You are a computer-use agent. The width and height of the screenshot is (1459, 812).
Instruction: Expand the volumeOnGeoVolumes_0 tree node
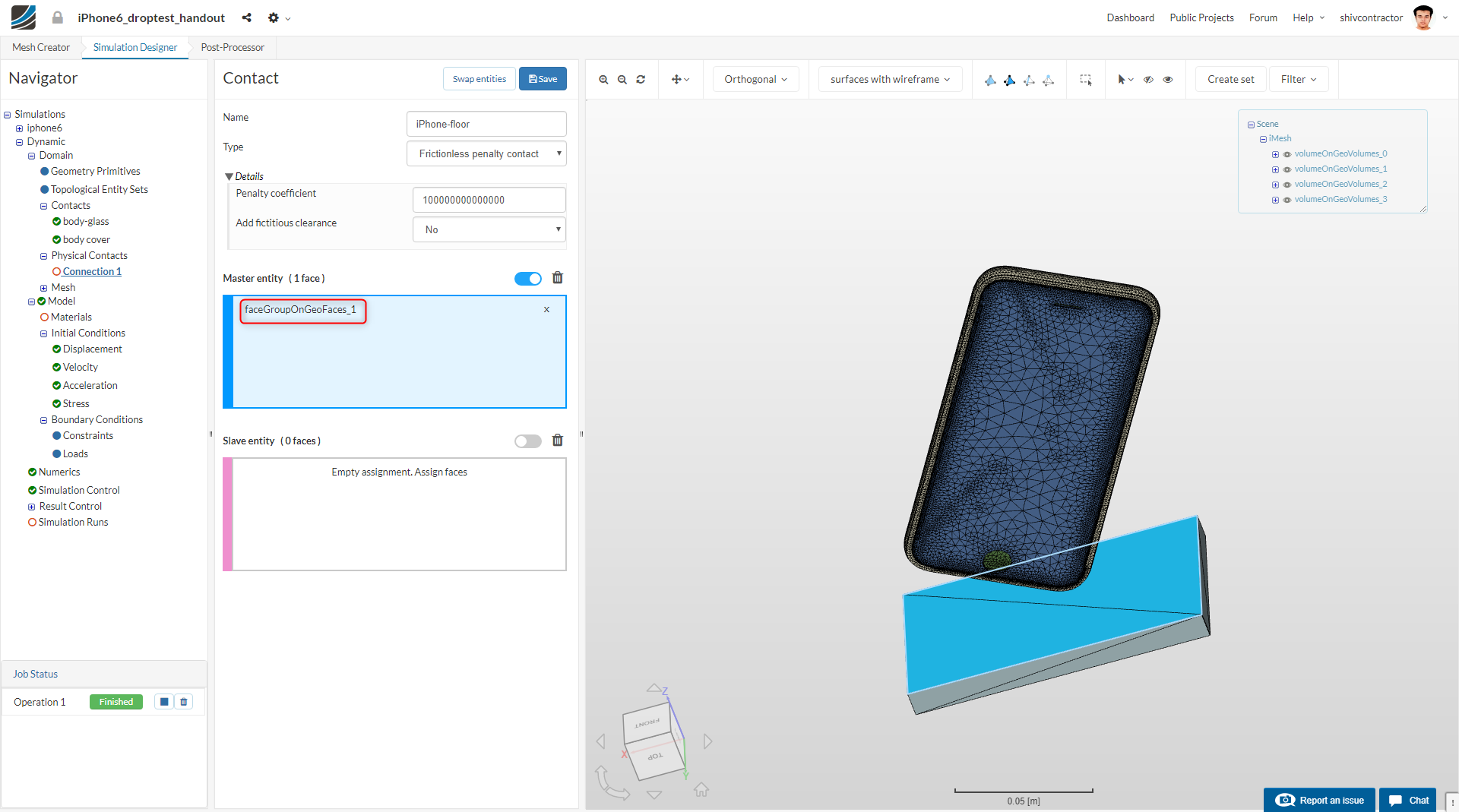(1275, 153)
